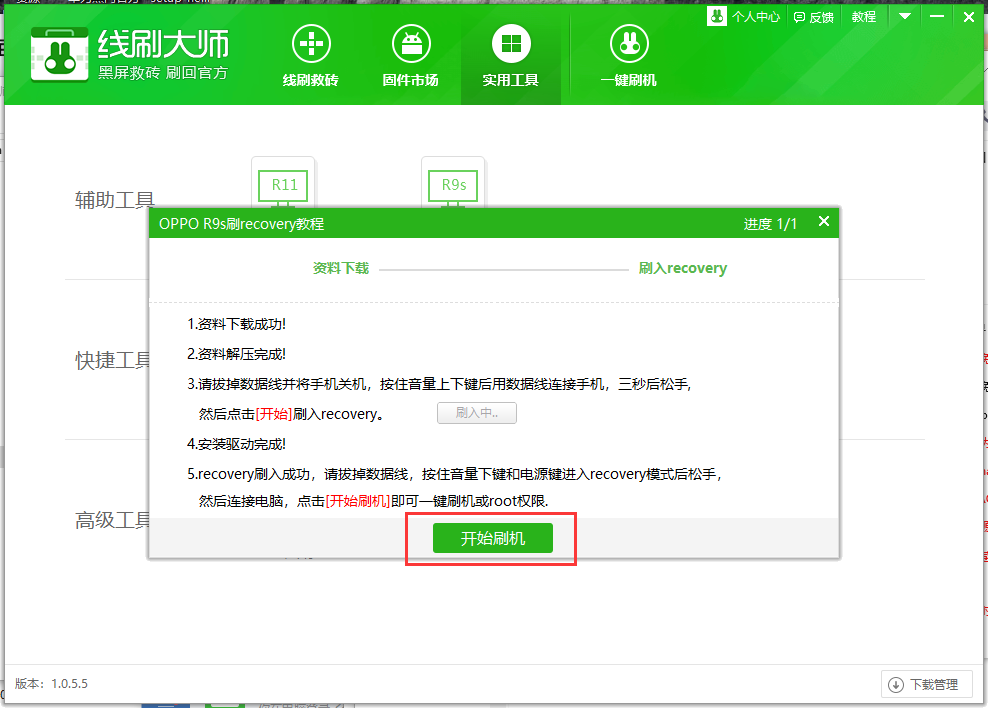Expand the title bar dropdown arrow menu
Screen dimensions: 988x708
(905, 16)
